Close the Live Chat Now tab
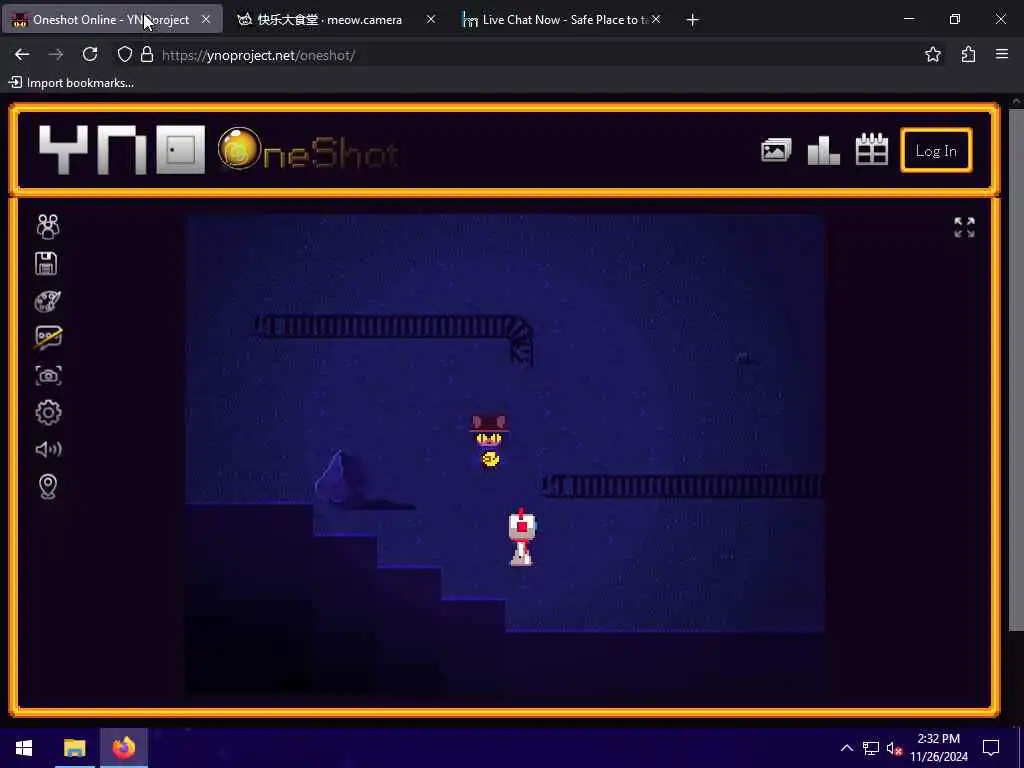This screenshot has width=1024, height=768. (656, 20)
